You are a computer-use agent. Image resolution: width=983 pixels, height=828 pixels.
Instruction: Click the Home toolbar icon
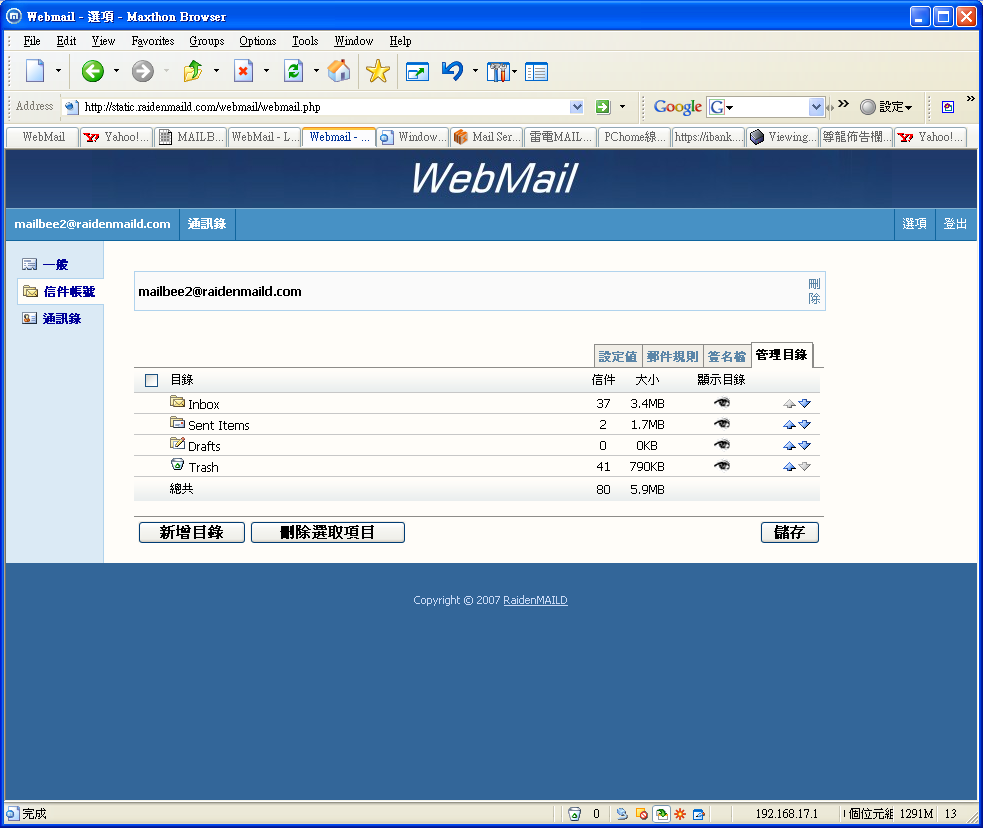pos(339,71)
